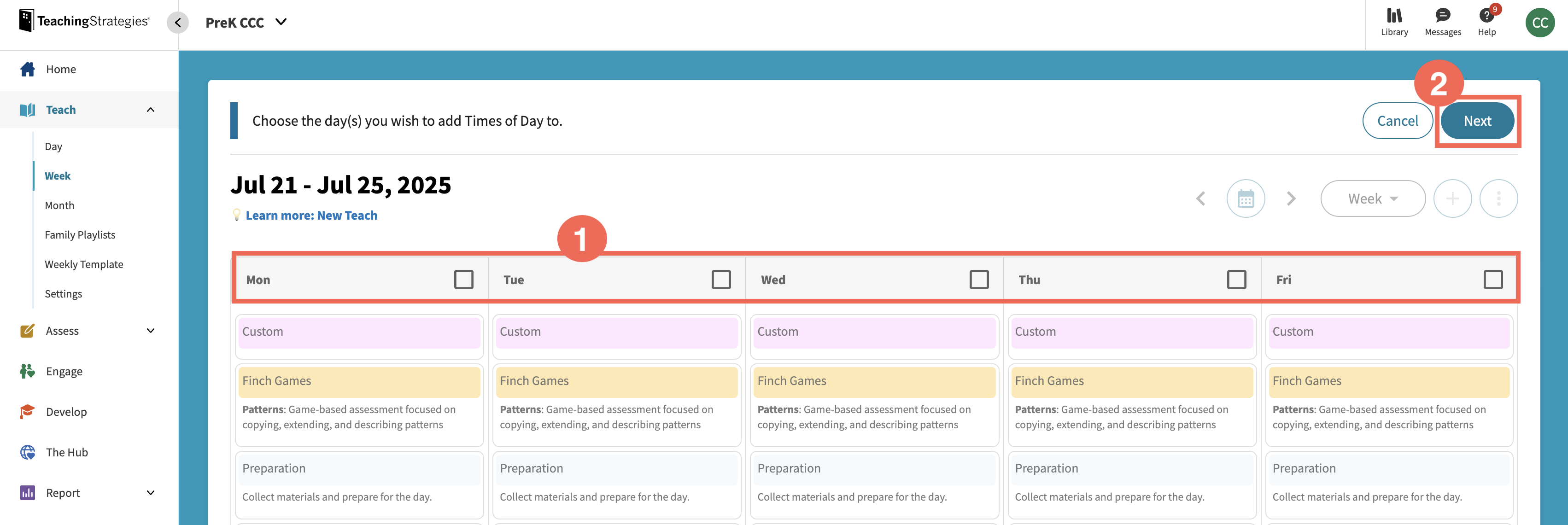Open the Library from the top bar

point(1394,21)
